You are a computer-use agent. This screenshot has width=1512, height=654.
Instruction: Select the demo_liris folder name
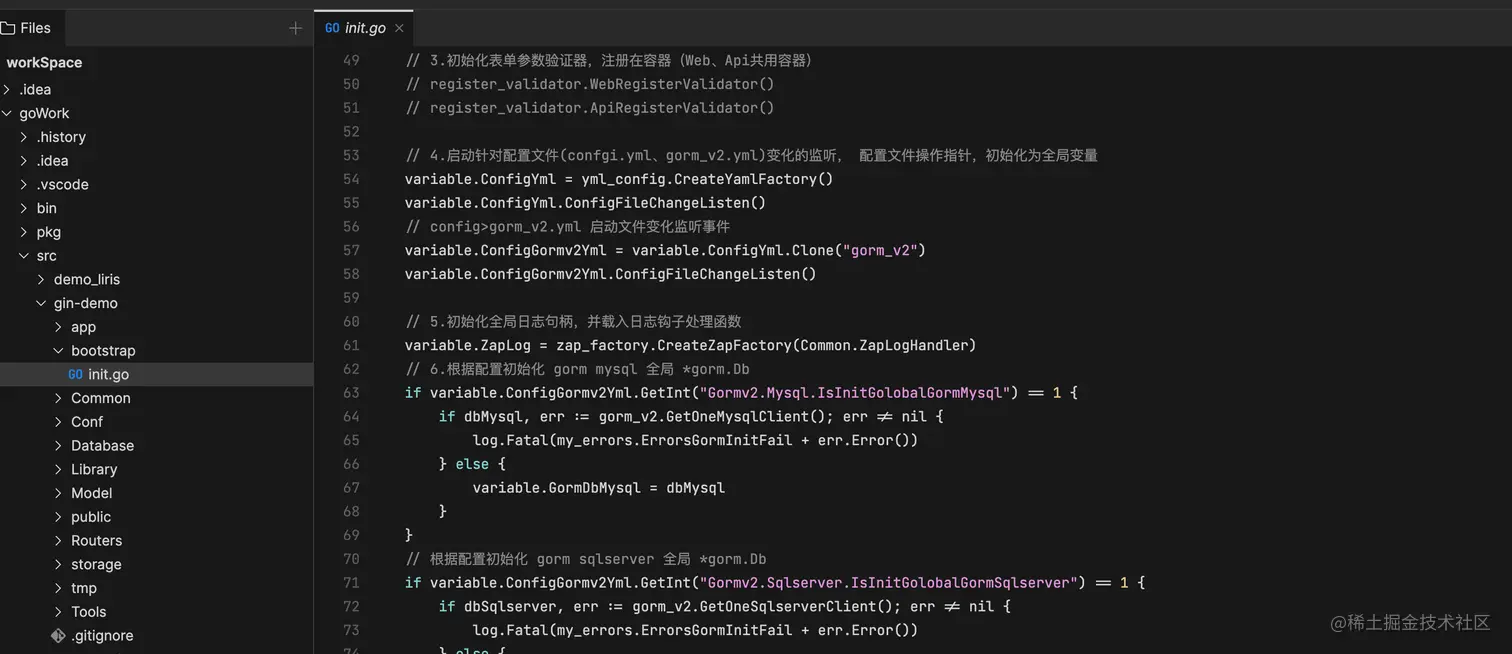[x=87, y=280]
